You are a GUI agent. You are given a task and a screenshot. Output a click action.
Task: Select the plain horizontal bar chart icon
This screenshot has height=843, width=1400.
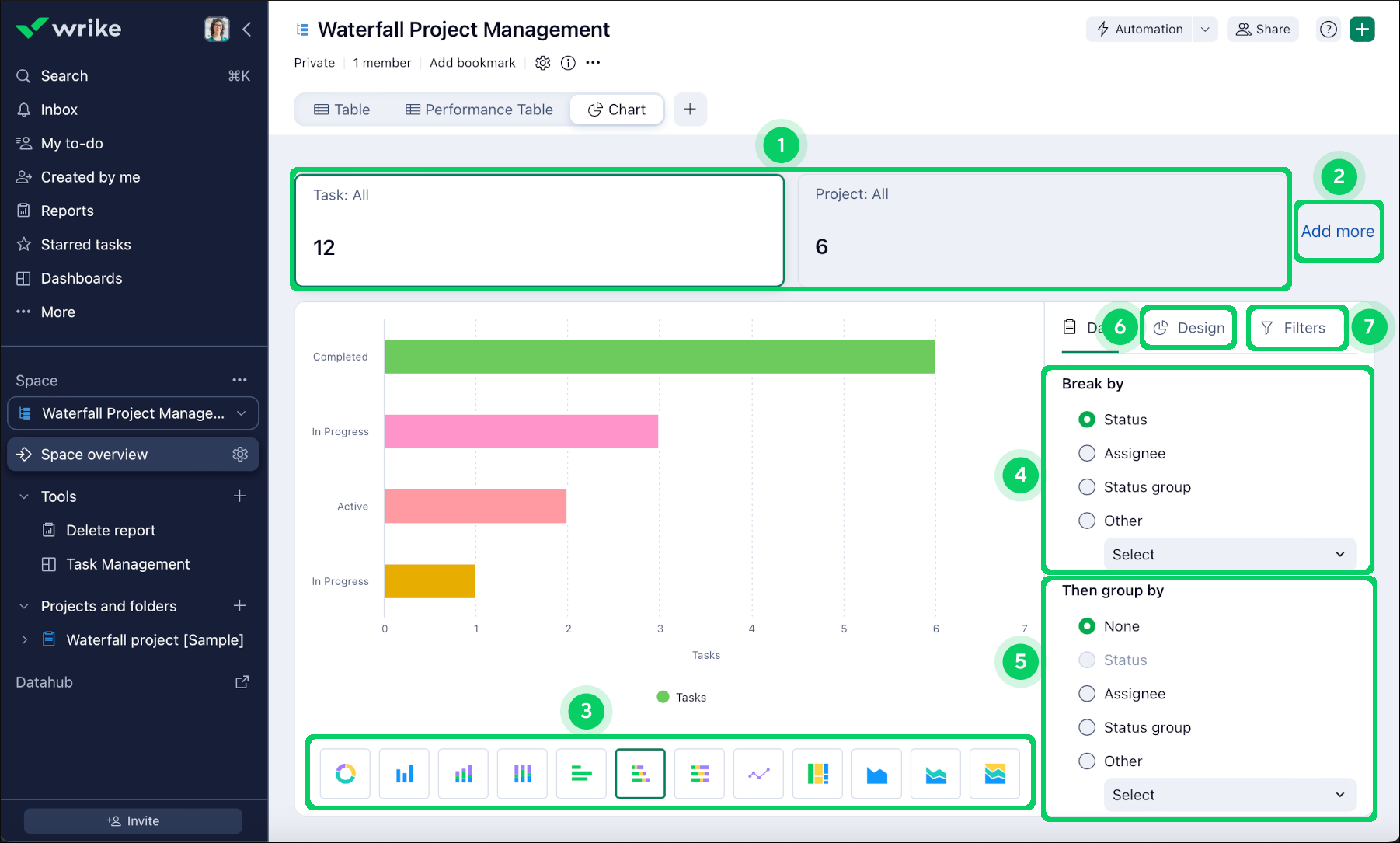pos(582,774)
